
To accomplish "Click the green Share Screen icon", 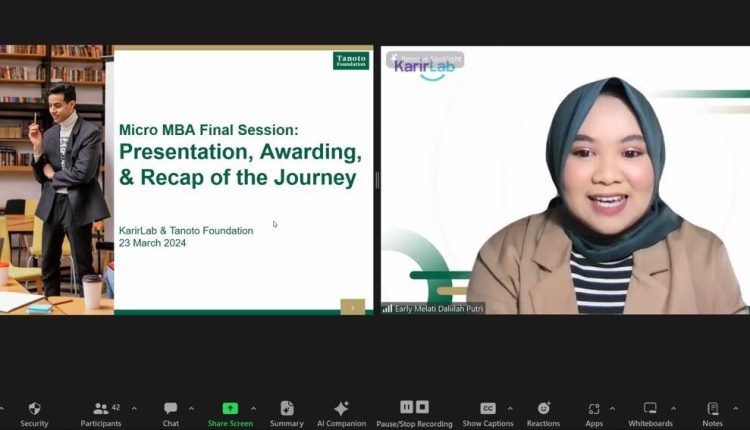I will [x=230, y=409].
